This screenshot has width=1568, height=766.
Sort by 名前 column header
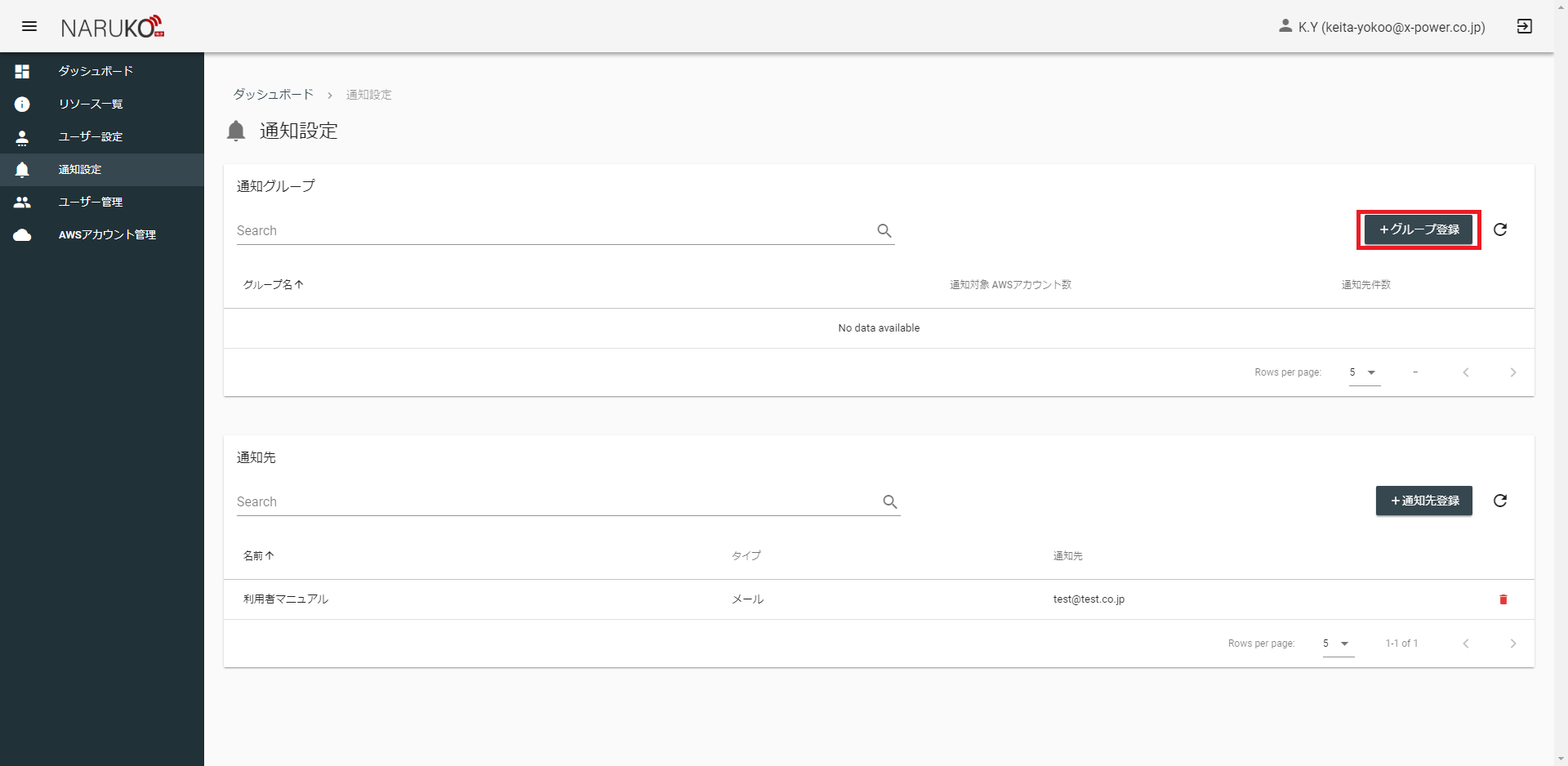click(x=259, y=555)
